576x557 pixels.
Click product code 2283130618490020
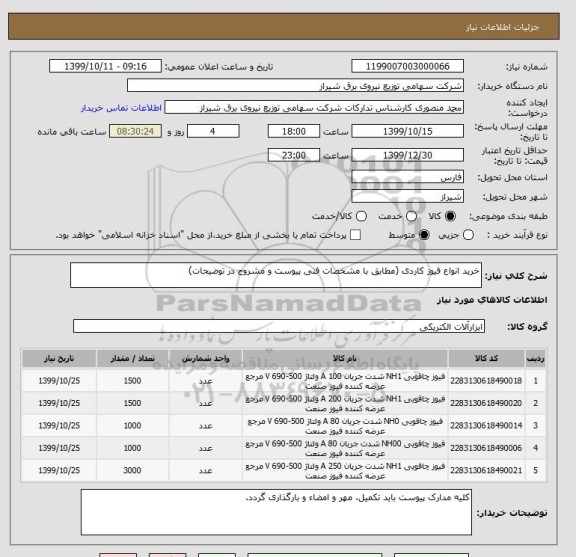coord(486,403)
